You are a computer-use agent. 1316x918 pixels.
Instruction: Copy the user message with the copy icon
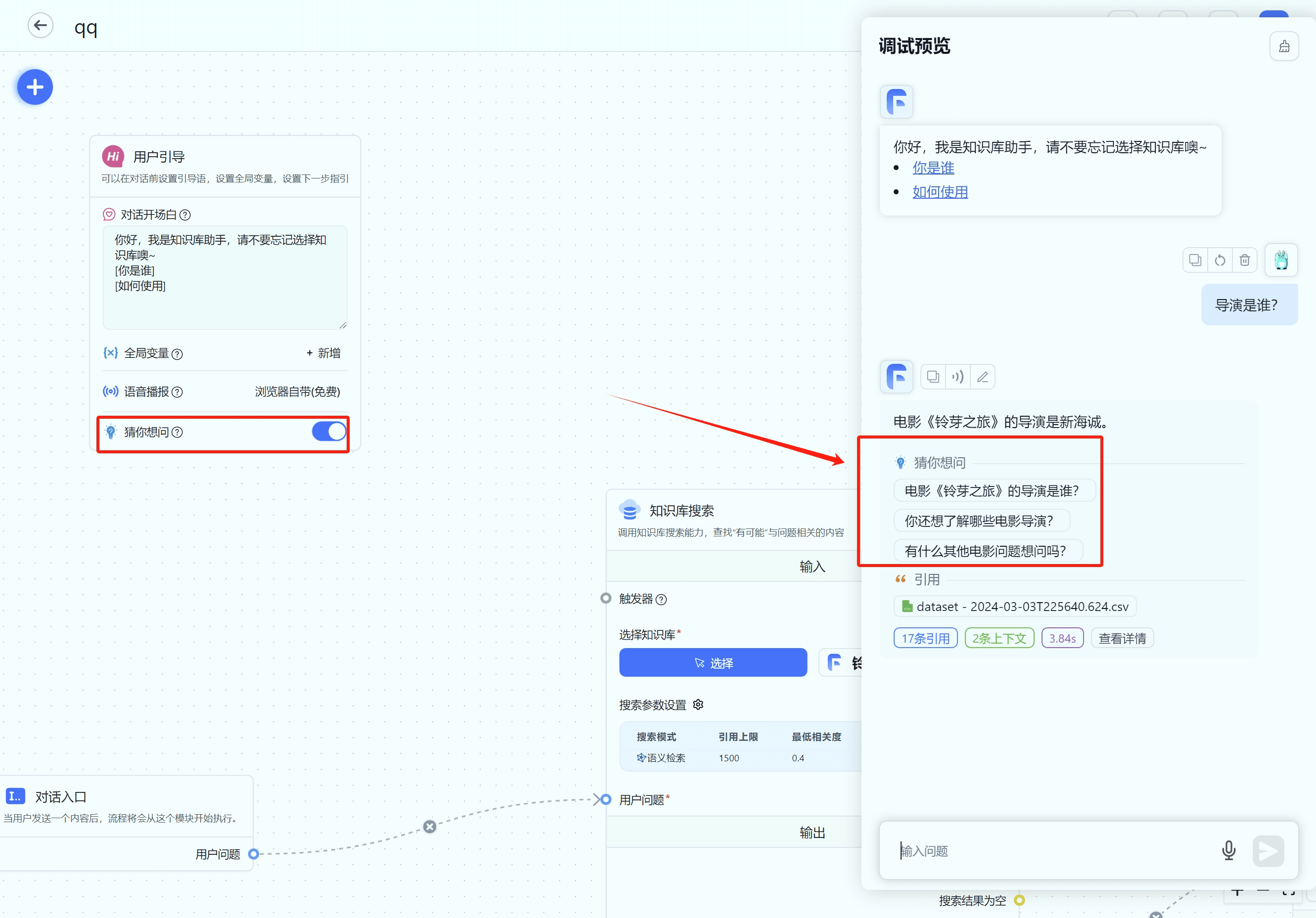click(1195, 260)
